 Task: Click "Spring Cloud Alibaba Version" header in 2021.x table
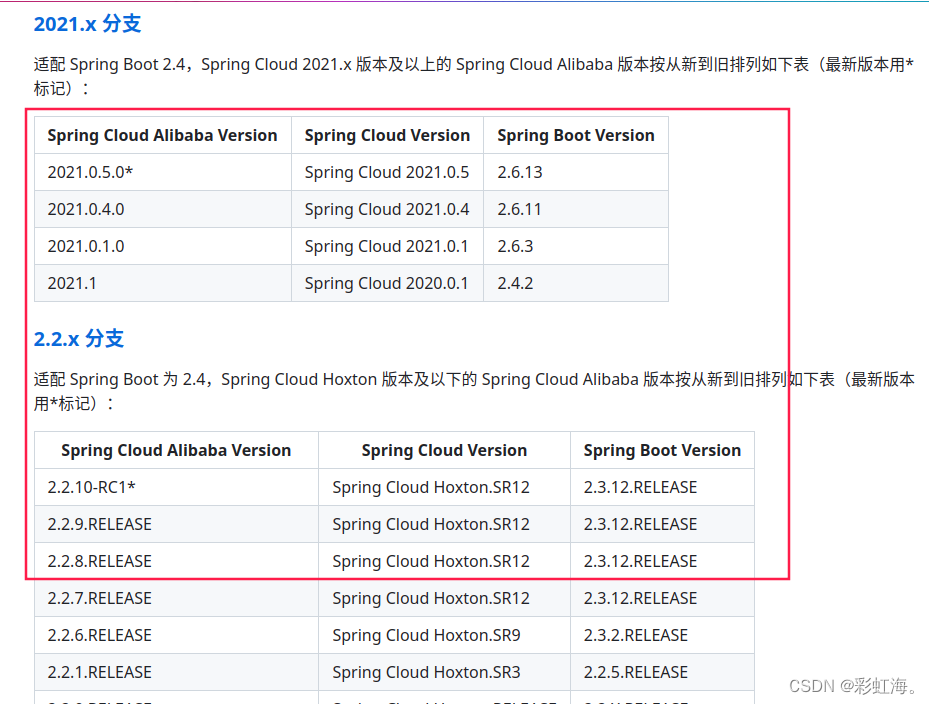point(163,135)
